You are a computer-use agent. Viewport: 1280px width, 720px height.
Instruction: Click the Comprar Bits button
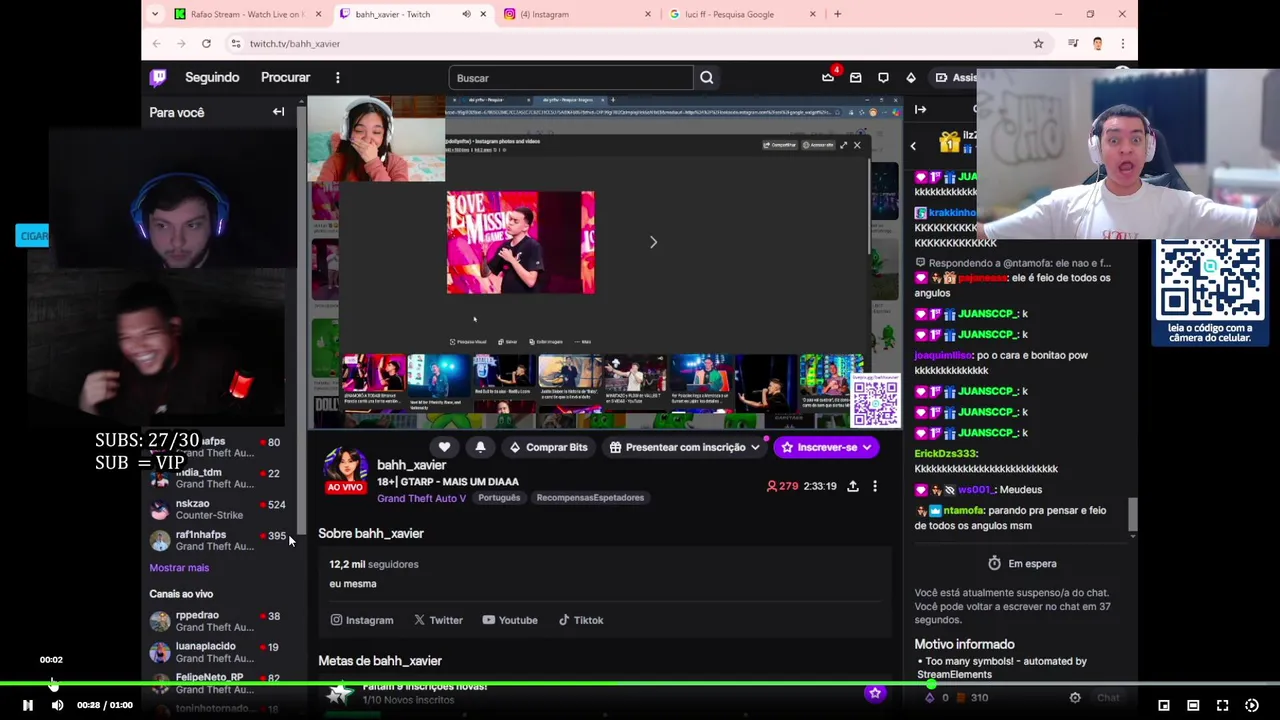pos(548,447)
